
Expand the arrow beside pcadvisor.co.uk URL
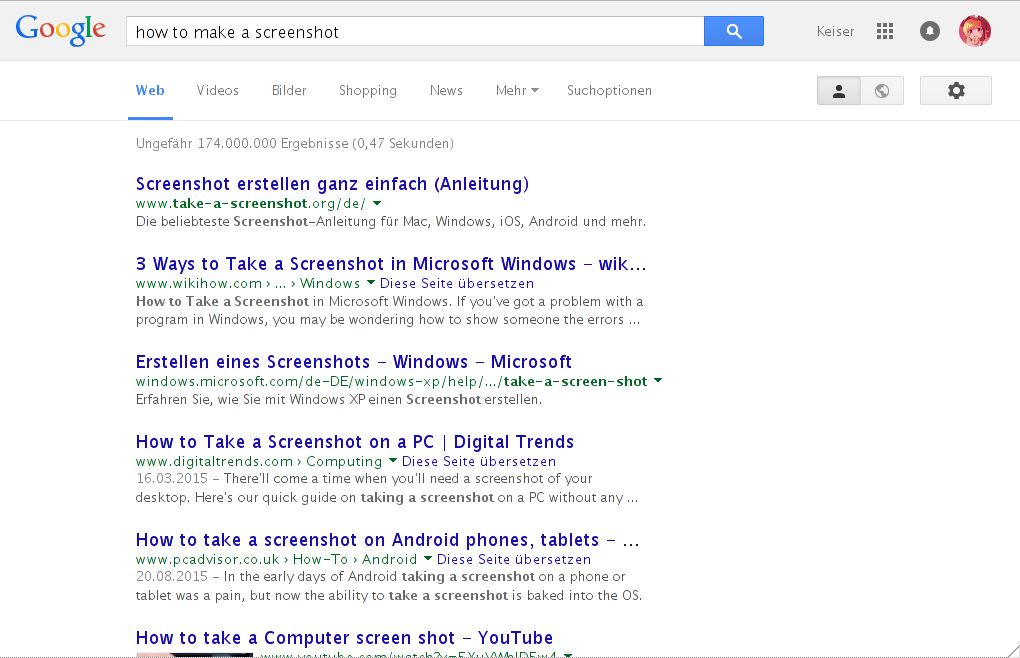pyautogui.click(x=428, y=559)
